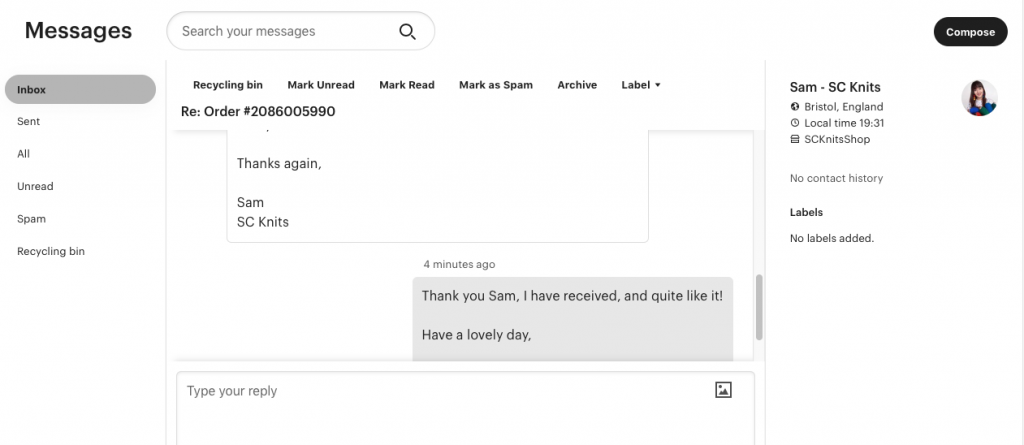Show All messages
This screenshot has height=445, width=1024.
(x=24, y=154)
